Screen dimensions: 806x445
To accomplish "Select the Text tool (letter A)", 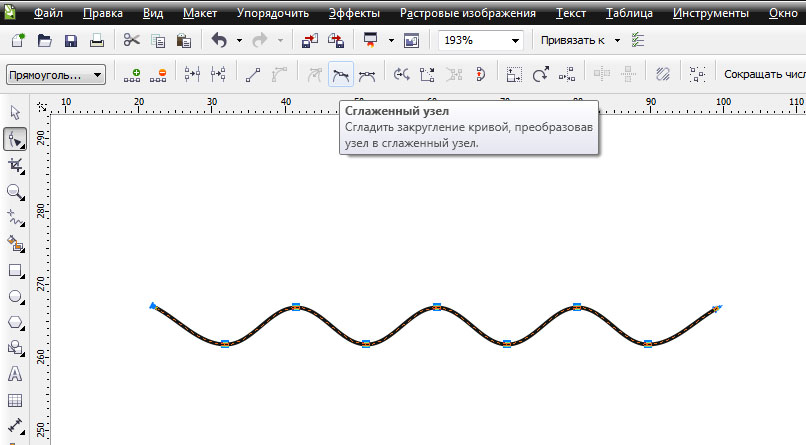I will coord(15,374).
